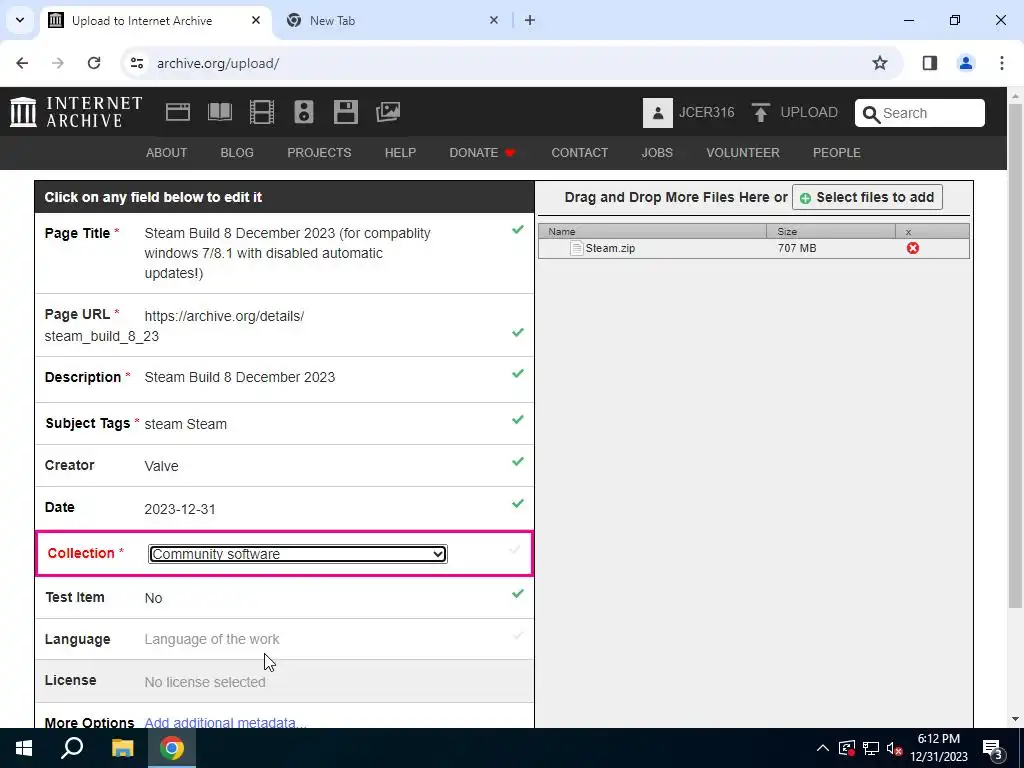
Task: Click the No license selected field
Action: [x=205, y=682]
